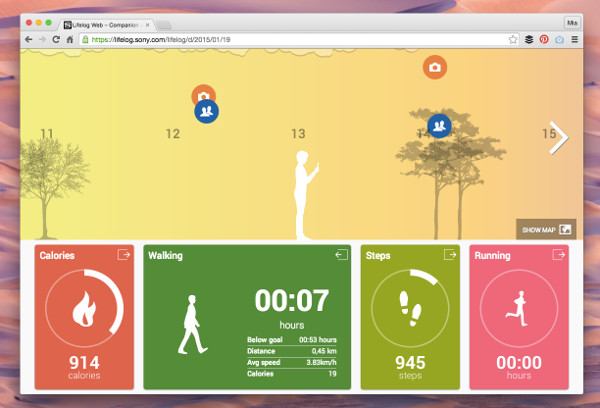Click the white person silhouette on timeline

[x=305, y=195]
